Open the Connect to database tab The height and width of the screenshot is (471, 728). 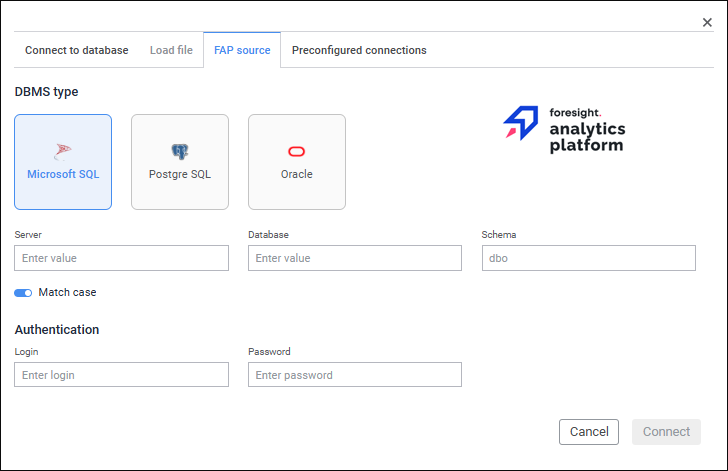[77, 50]
